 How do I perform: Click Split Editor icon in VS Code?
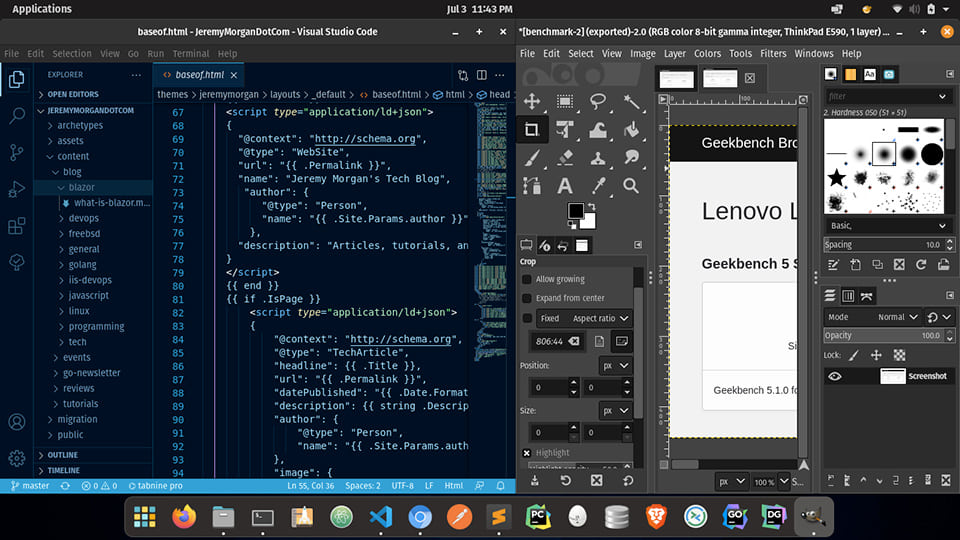click(x=482, y=75)
